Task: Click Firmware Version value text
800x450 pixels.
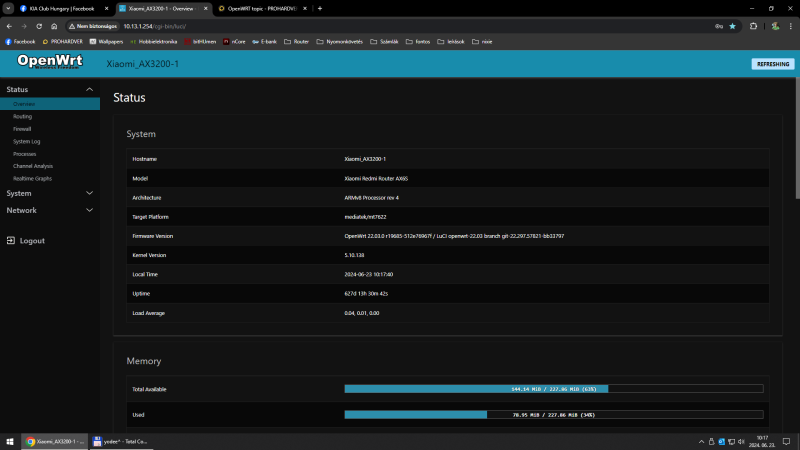Action: pos(454,236)
